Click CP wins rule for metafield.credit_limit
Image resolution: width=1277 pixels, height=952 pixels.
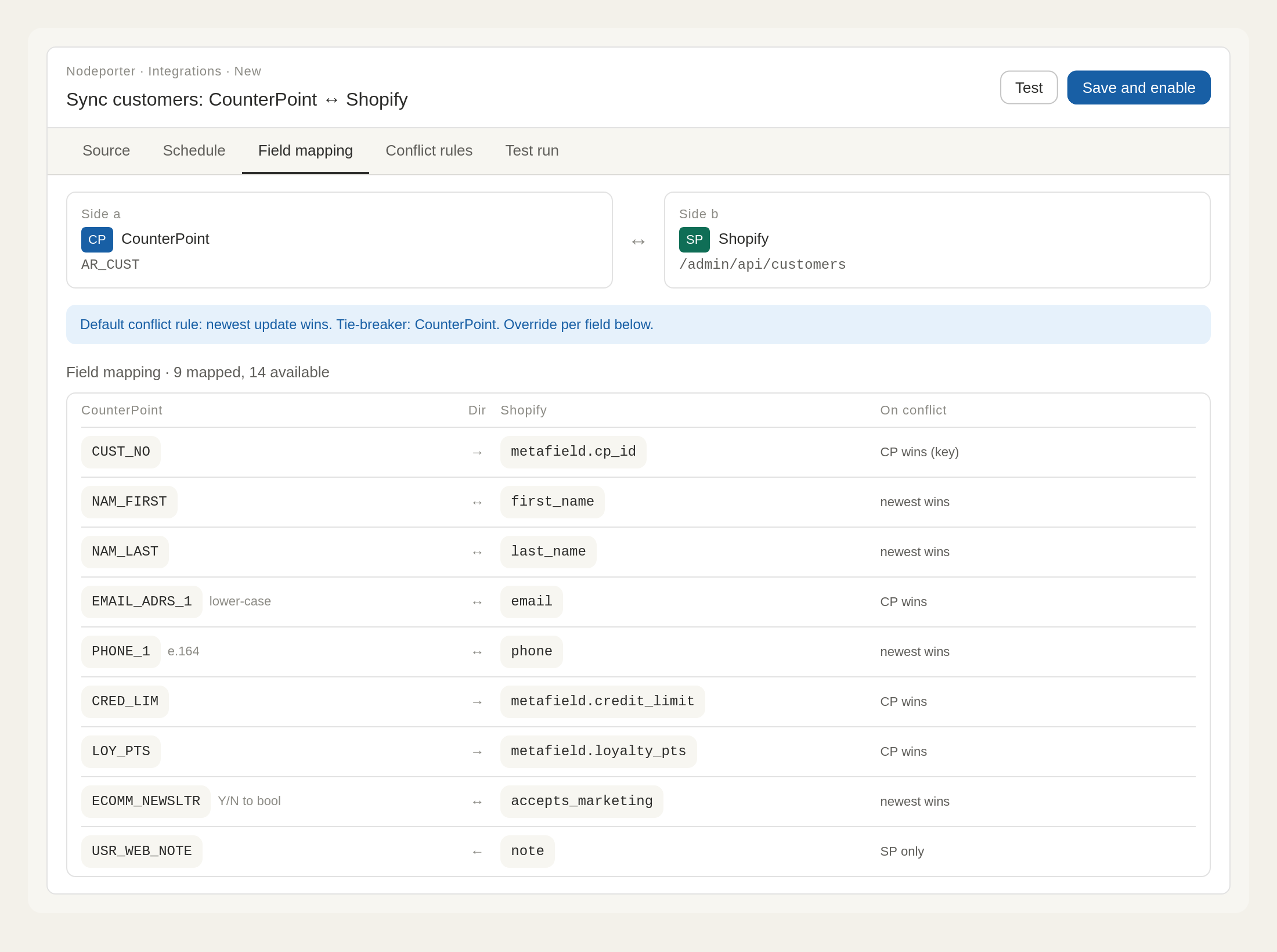coord(904,702)
